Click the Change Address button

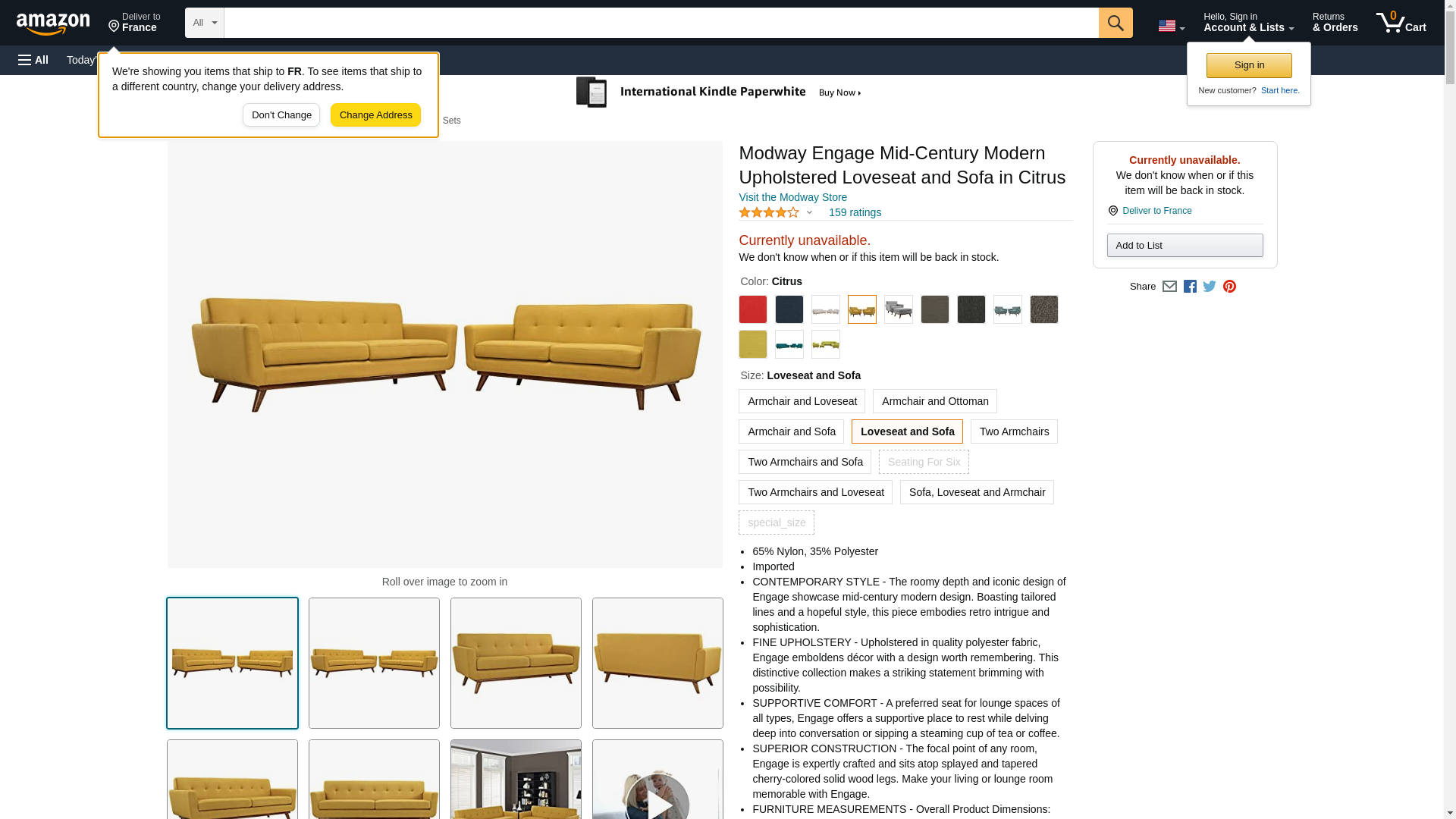[375, 115]
